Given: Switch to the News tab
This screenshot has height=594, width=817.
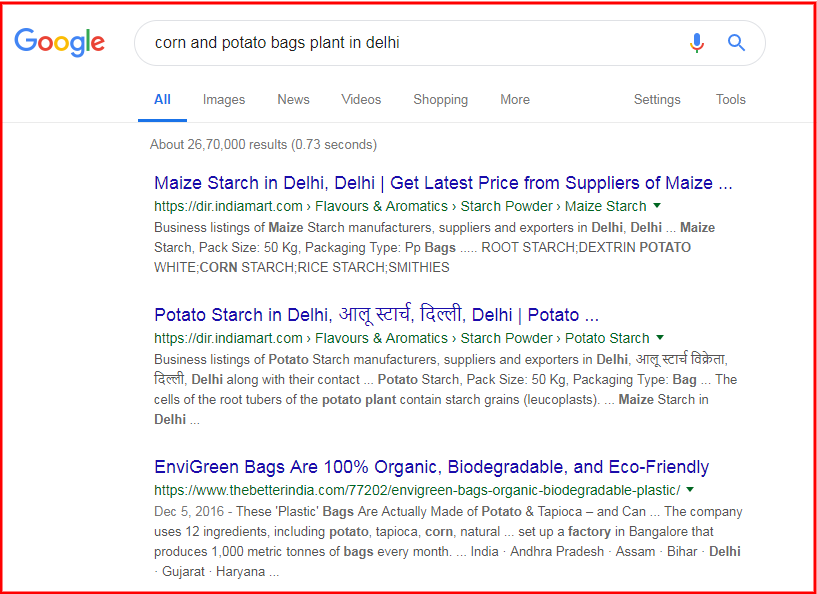Looking at the screenshot, I should coord(293,99).
